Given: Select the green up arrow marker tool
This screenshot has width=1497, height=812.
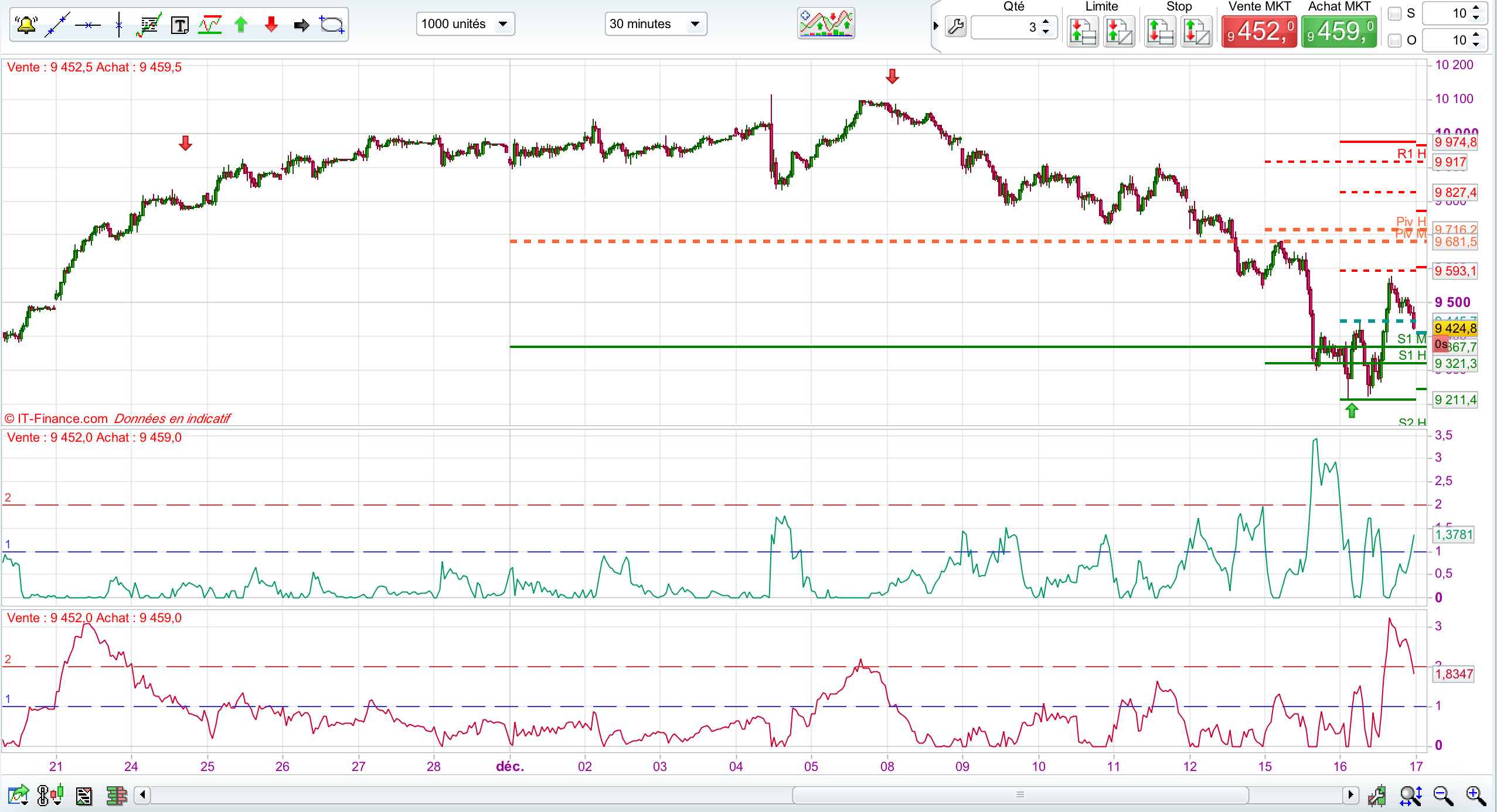Looking at the screenshot, I should 240,25.
